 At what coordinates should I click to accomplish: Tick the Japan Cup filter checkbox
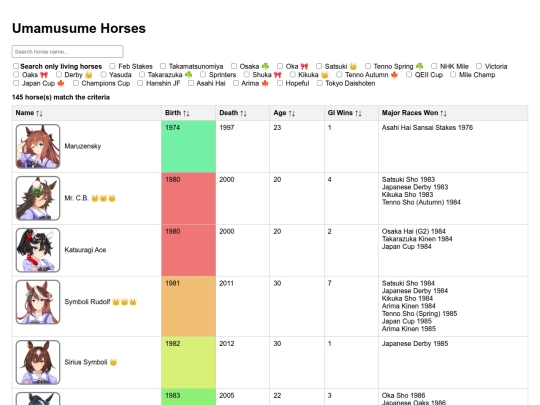click(x=16, y=83)
